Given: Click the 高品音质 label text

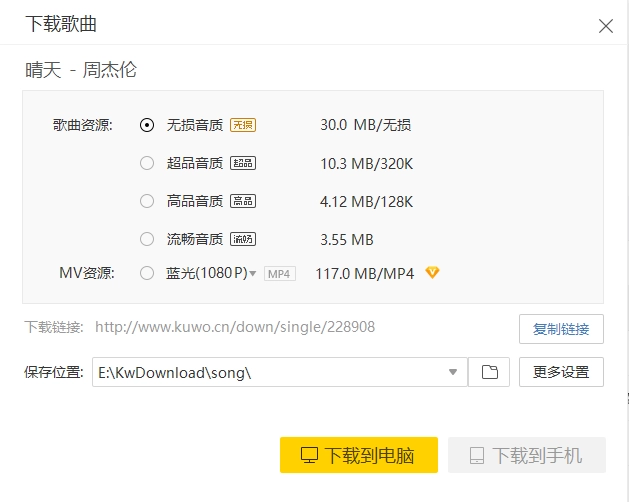Looking at the screenshot, I should click(x=195, y=201).
